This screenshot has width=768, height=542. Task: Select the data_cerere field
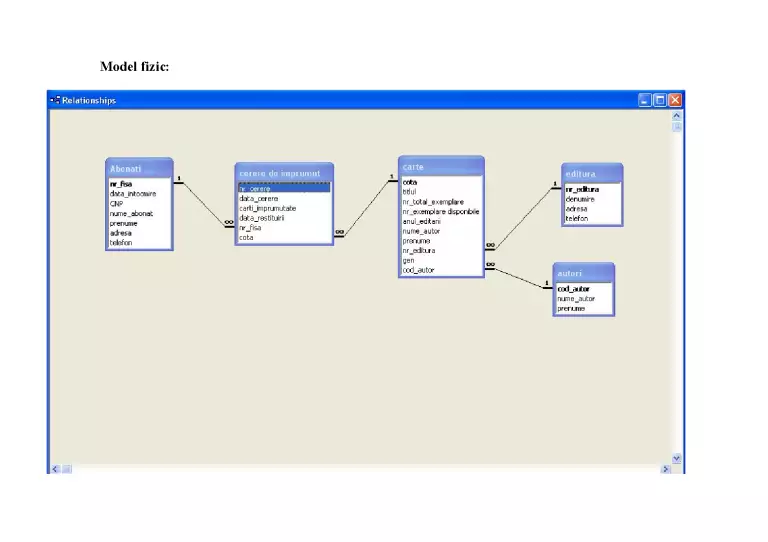coord(284,198)
